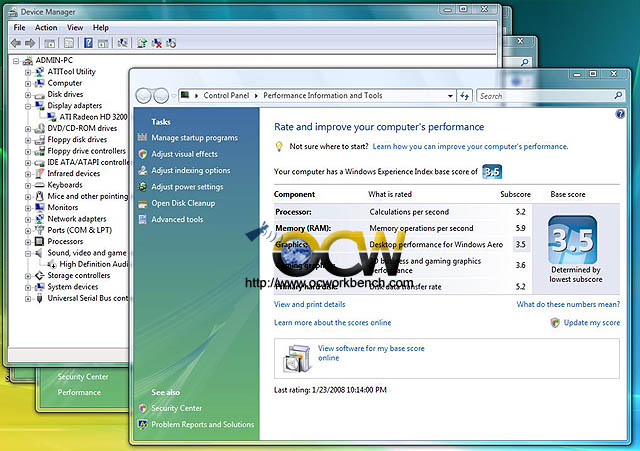Click Control Panel in address breadcrumb
640x451 pixels.
pos(226,96)
